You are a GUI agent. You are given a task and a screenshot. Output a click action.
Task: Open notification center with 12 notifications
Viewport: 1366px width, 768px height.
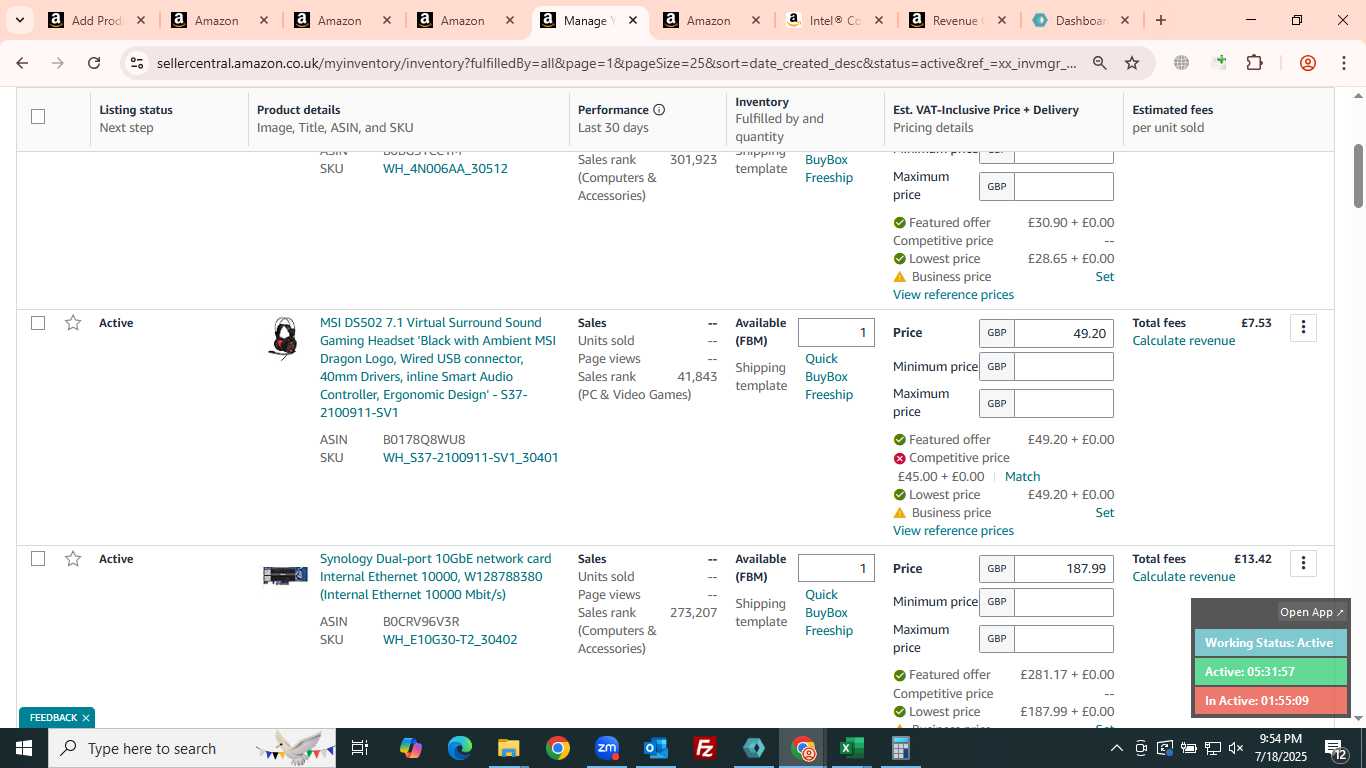1337,748
